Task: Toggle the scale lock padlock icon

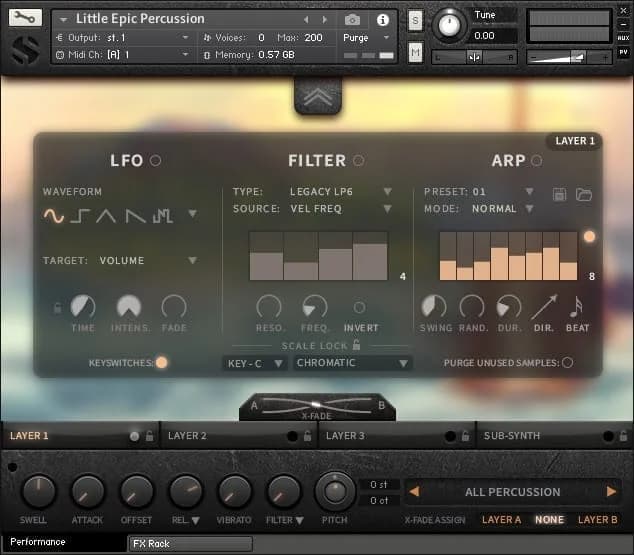Action: point(356,344)
